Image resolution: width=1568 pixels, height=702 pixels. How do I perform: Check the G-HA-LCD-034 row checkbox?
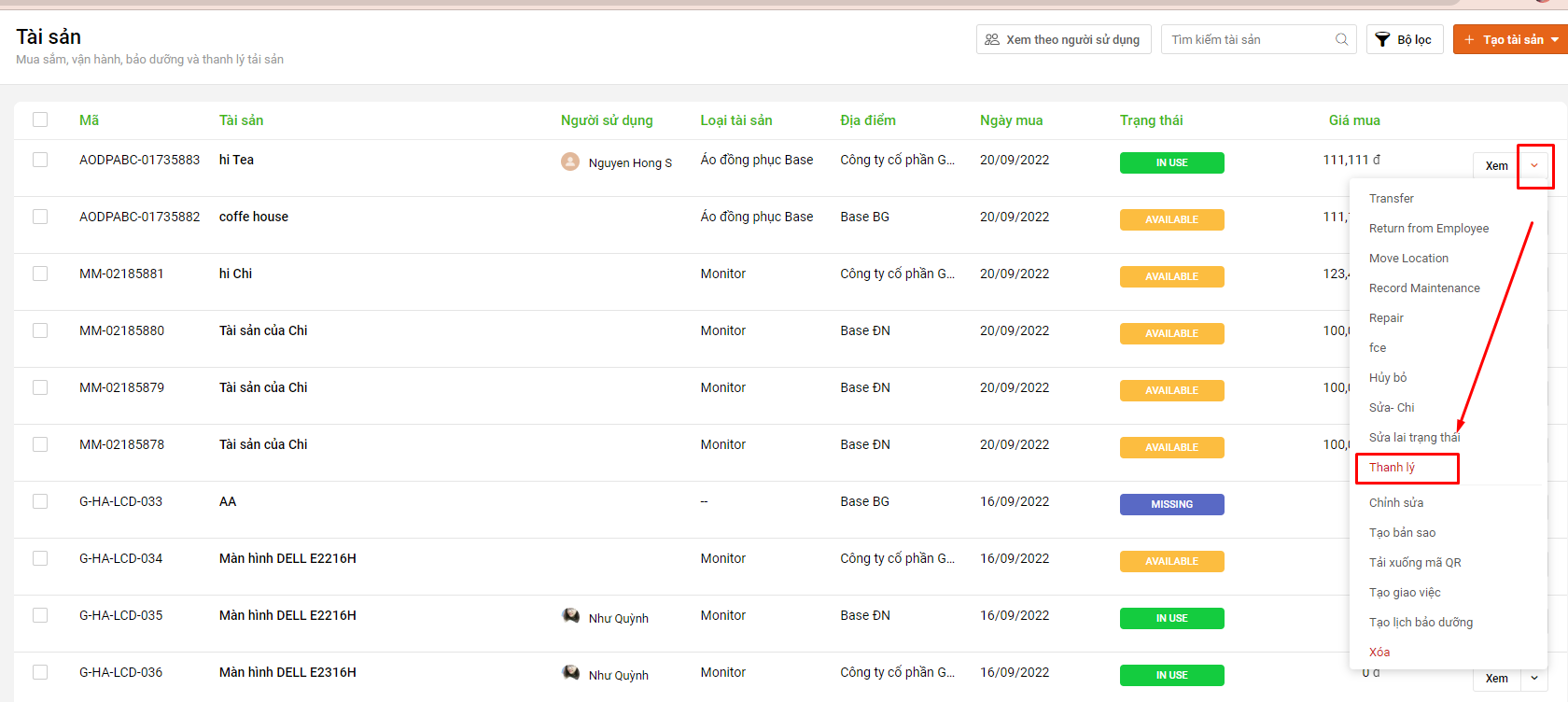40,558
